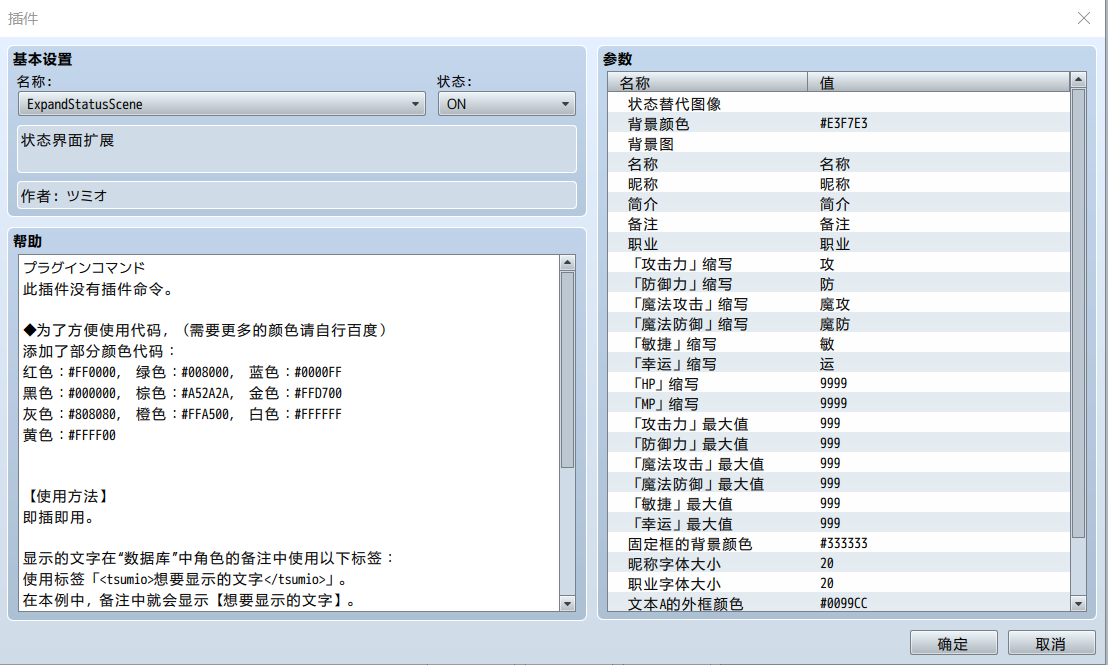Click the help panel scrollbar thumb
The width and height of the screenshot is (1108, 665).
coord(567,369)
